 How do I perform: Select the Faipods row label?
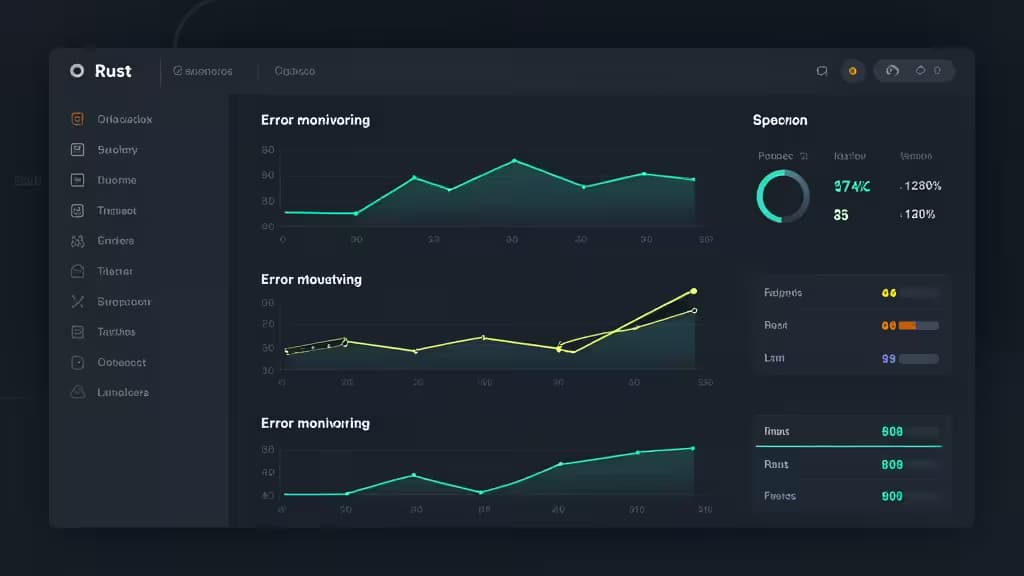[783, 293]
